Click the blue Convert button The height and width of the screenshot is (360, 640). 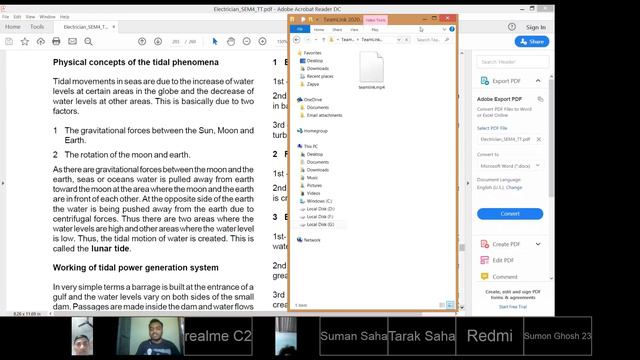point(510,213)
